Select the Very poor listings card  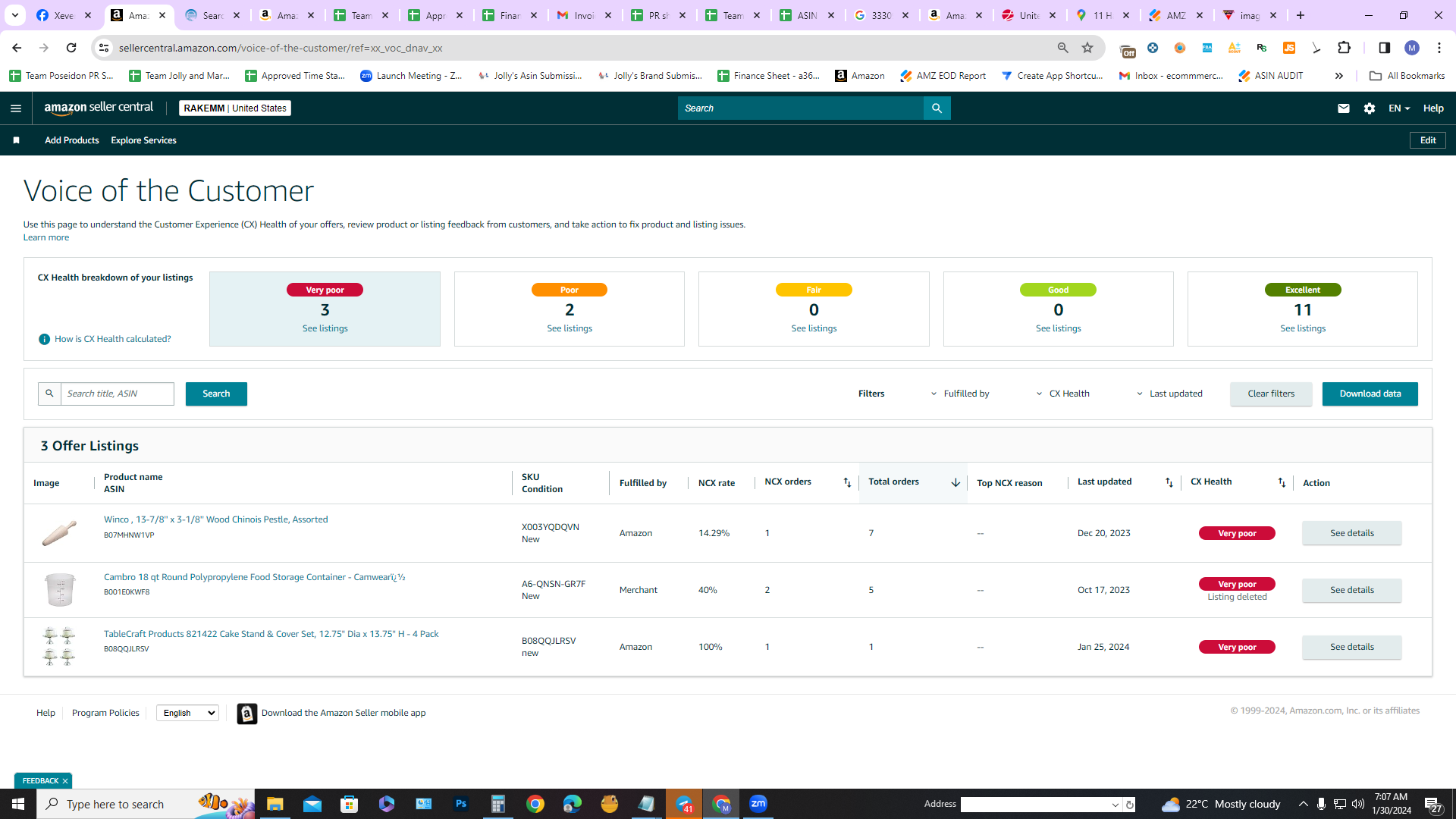[x=325, y=309]
